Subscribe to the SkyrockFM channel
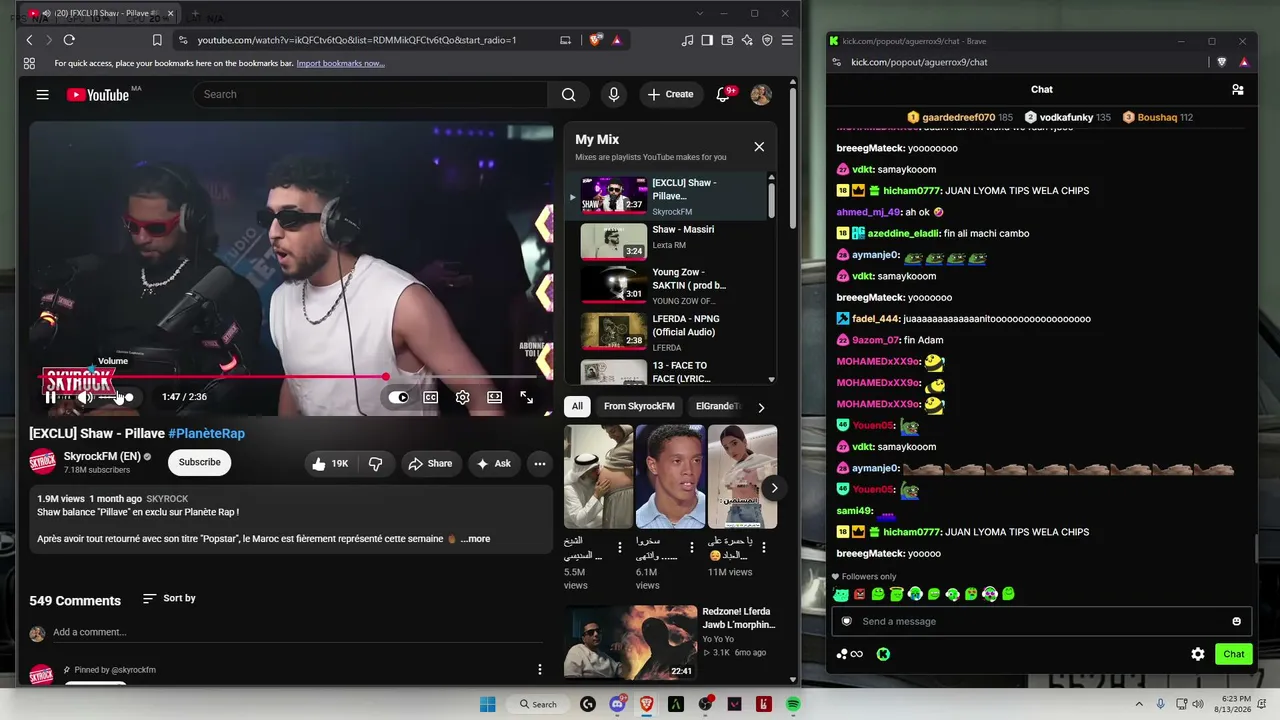 click(x=199, y=462)
